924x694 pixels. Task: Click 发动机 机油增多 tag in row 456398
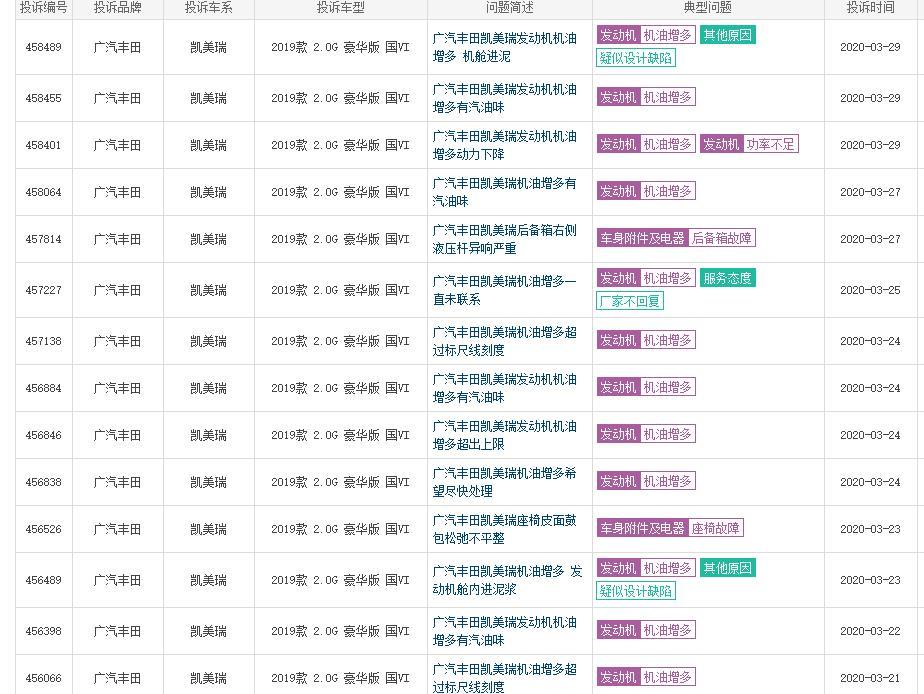pos(646,630)
